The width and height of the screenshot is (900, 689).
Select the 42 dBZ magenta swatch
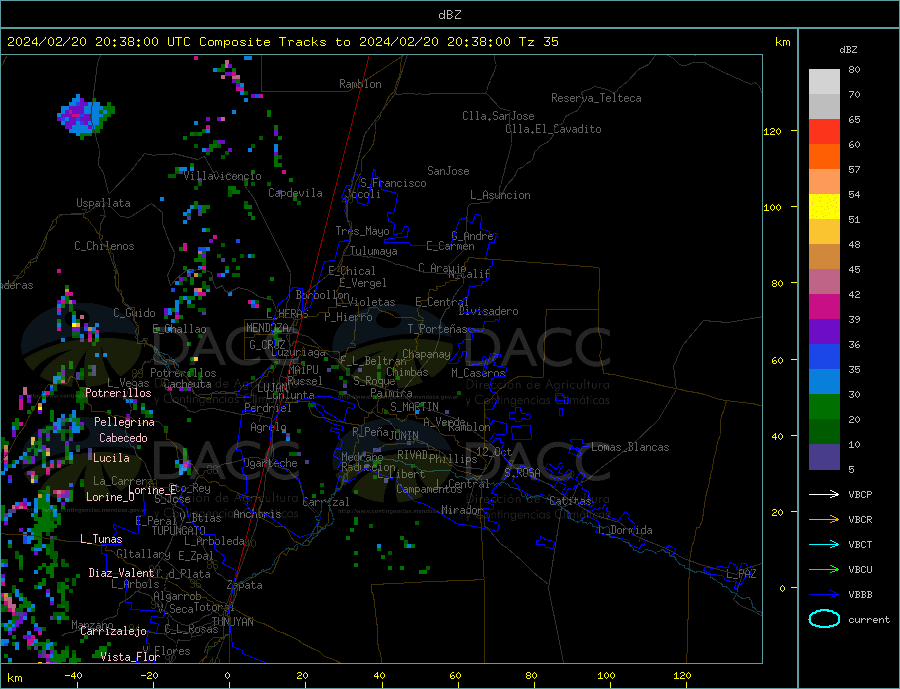pyautogui.click(x=824, y=307)
